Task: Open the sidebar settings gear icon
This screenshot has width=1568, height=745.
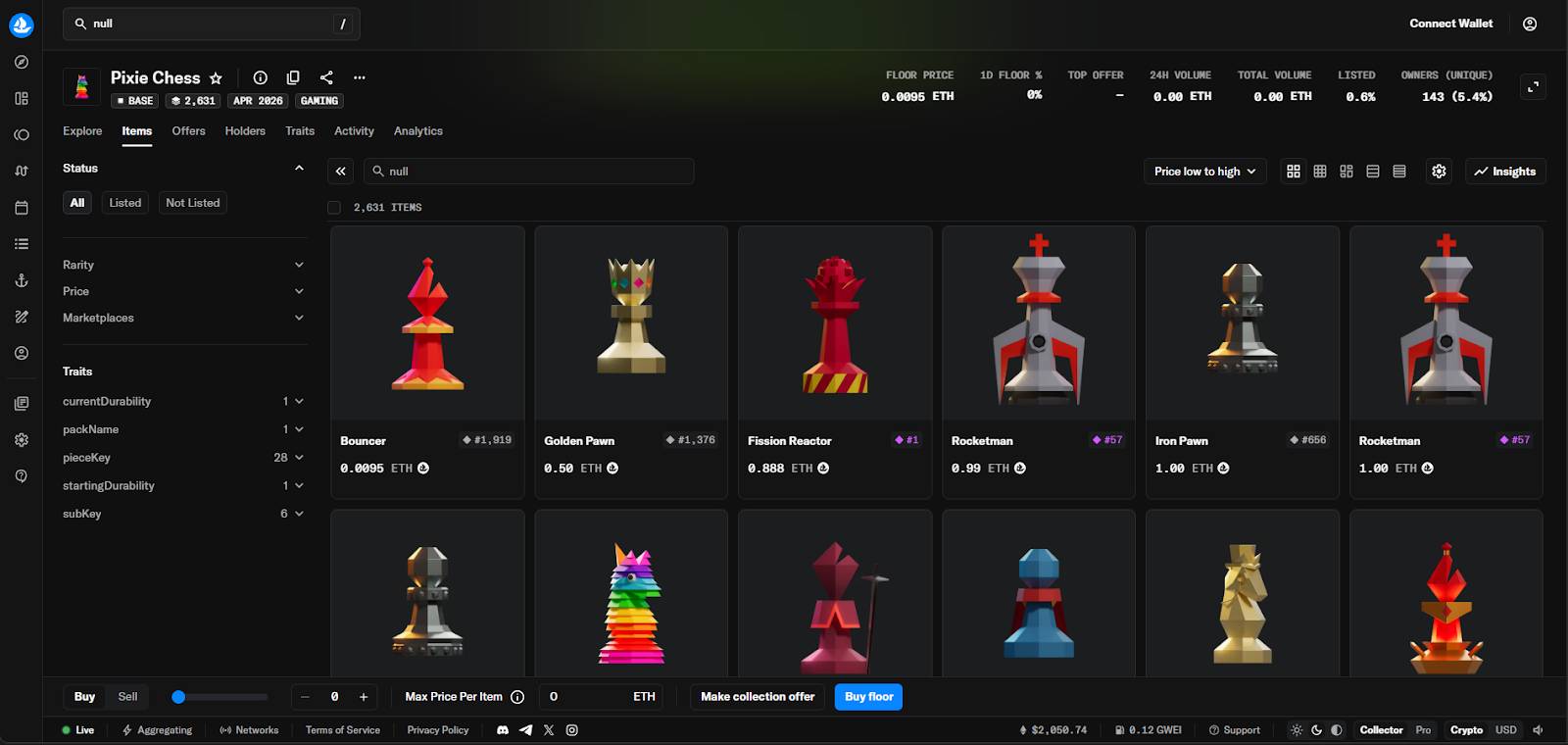Action: (22, 440)
